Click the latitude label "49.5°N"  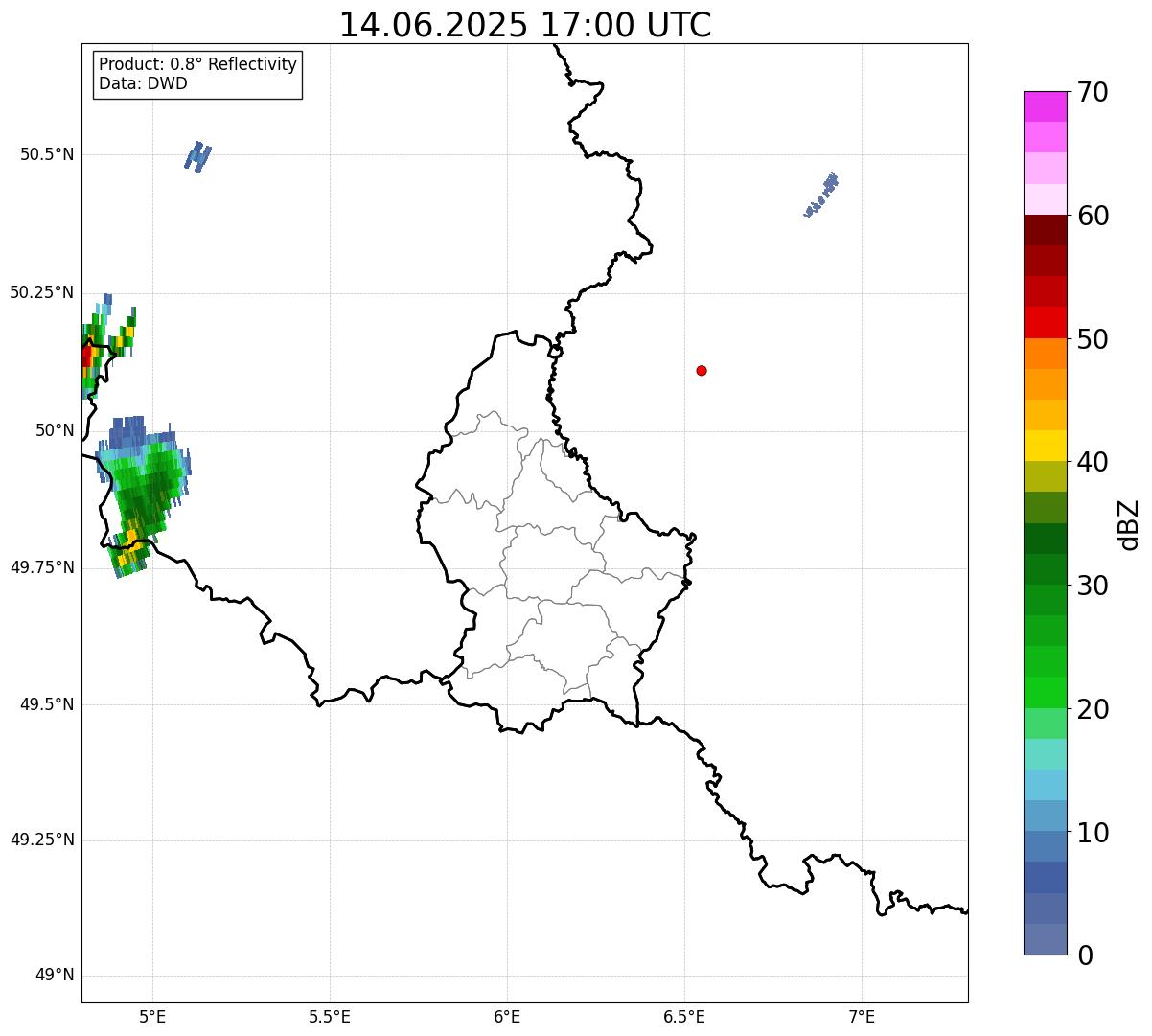47,704
